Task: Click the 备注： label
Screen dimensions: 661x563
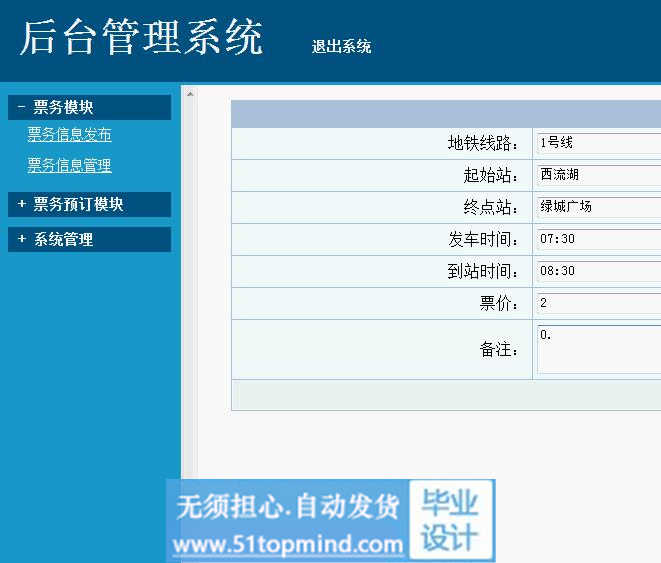Action: [499, 349]
